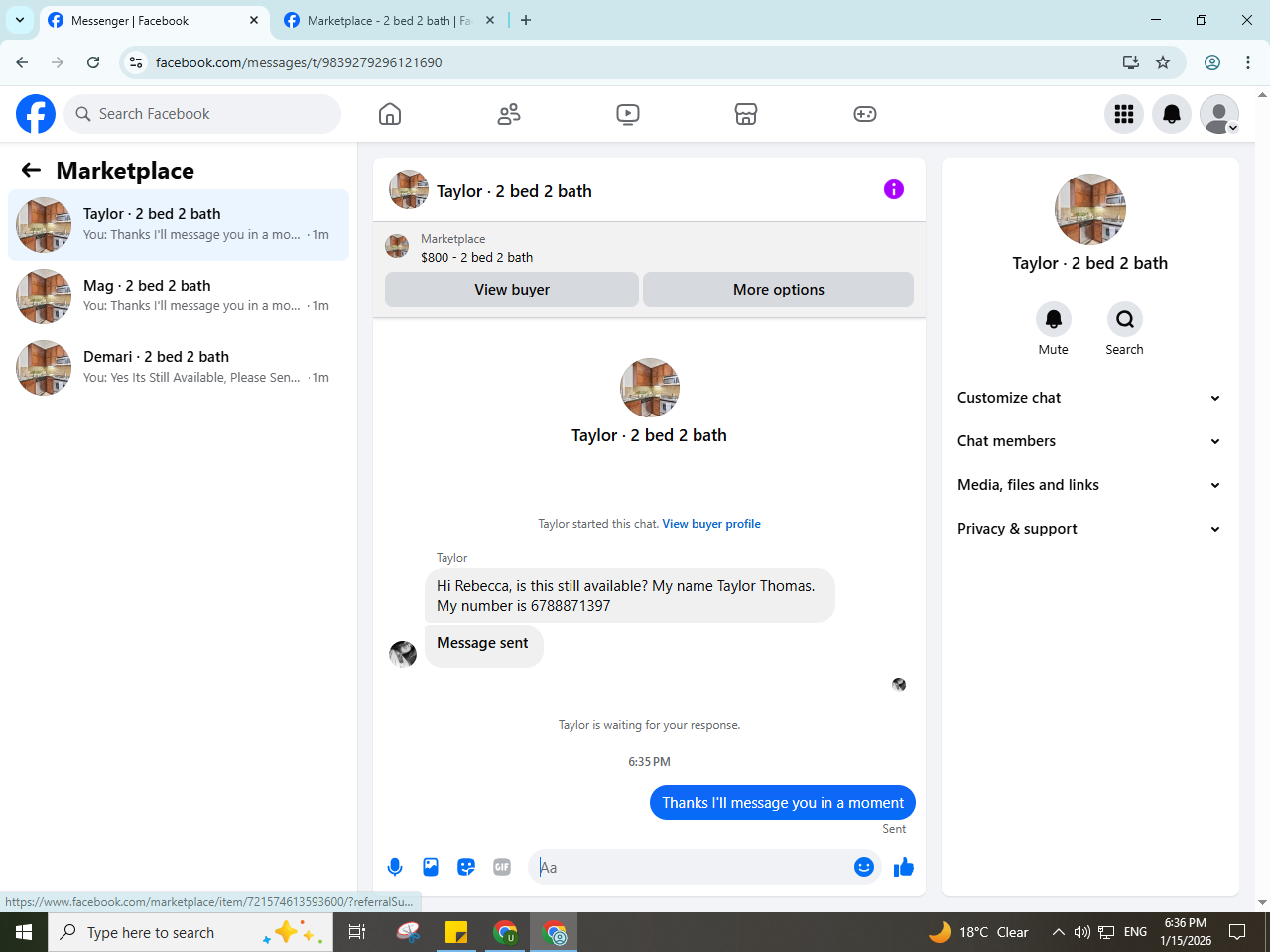Click the listing photo above Taylor chat start
The width and height of the screenshot is (1270, 952).
tap(650, 388)
